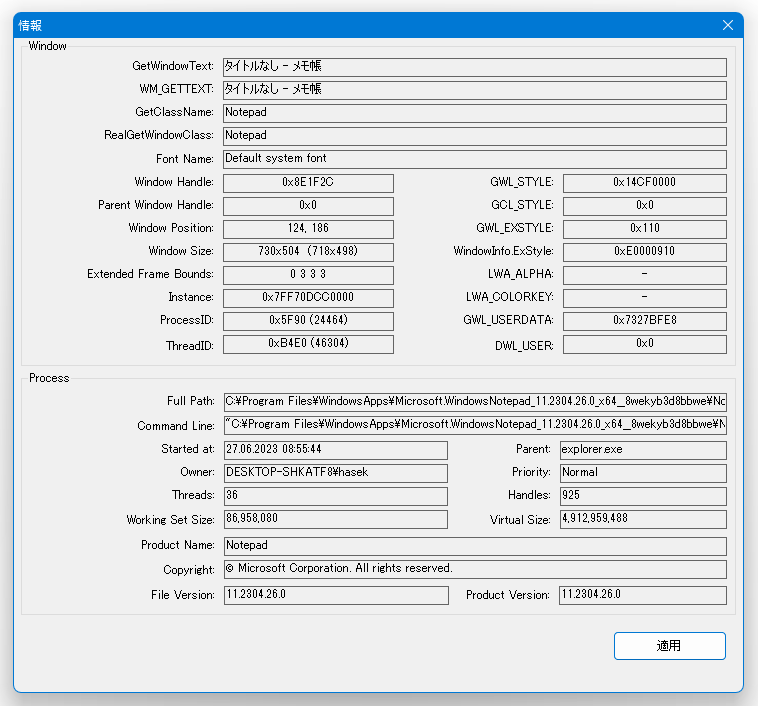
Task: Click the Full Path field
Action: click(475, 402)
